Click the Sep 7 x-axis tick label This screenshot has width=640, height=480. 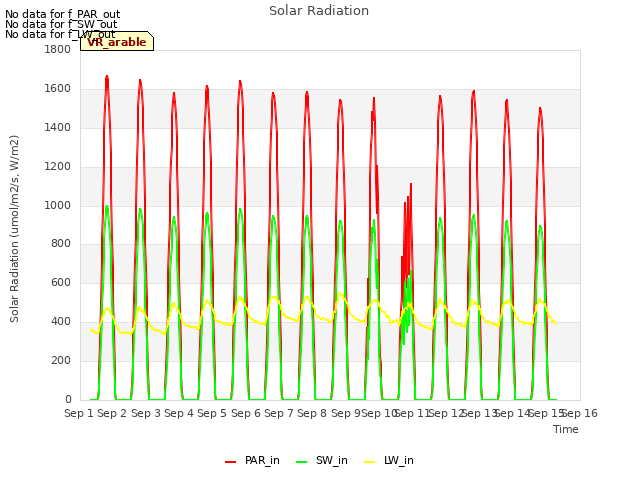pos(279,413)
